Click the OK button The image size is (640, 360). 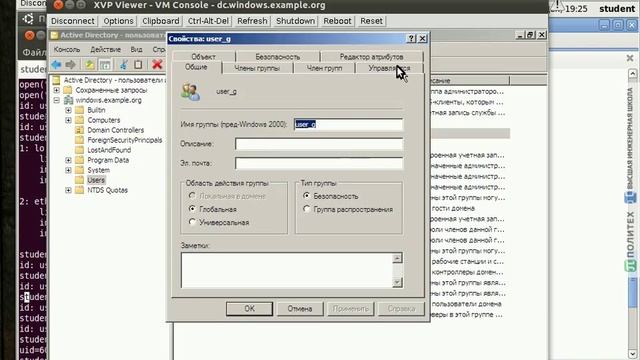249,309
